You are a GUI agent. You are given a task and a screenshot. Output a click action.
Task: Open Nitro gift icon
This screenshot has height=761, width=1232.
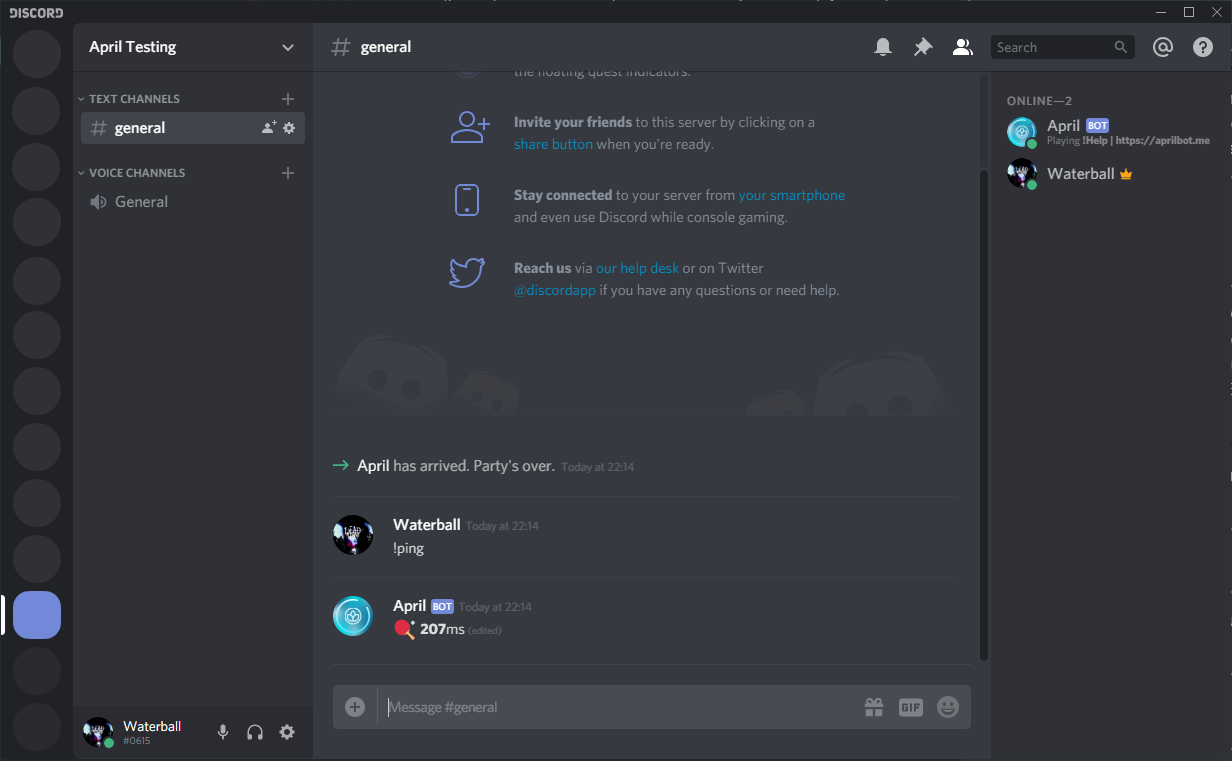coord(874,707)
